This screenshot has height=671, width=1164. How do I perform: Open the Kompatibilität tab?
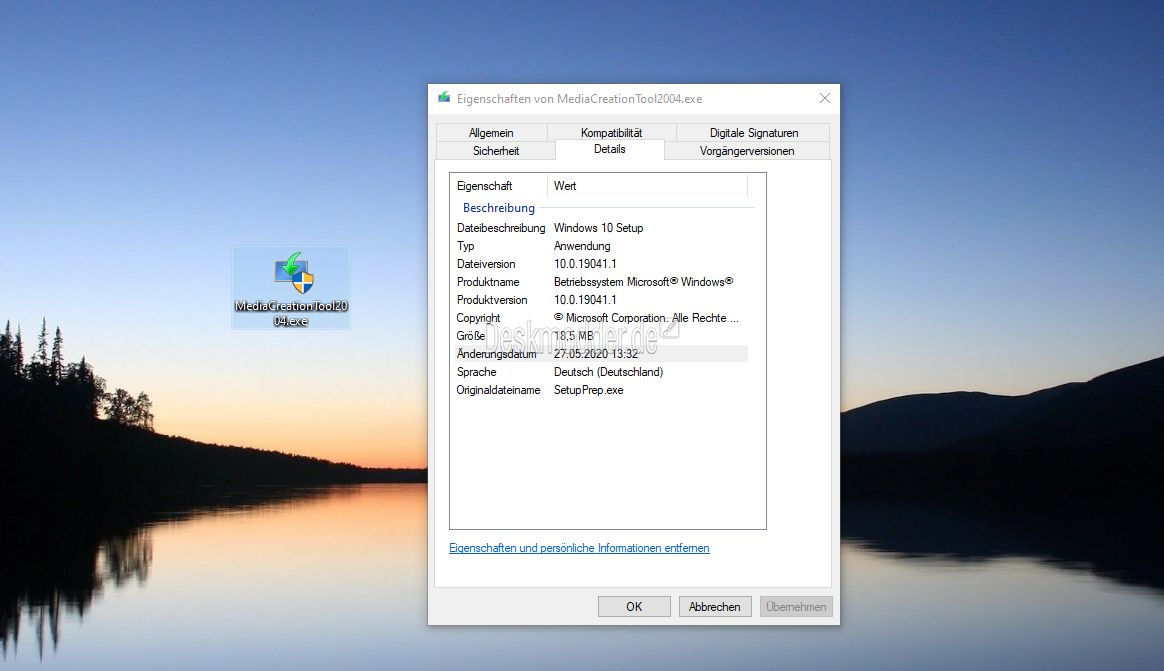611,133
